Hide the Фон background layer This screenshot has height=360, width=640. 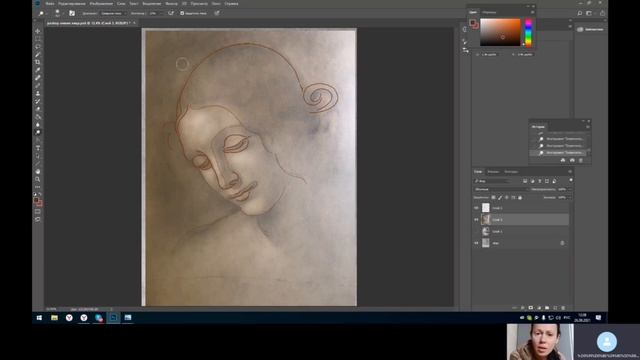[x=476, y=243]
